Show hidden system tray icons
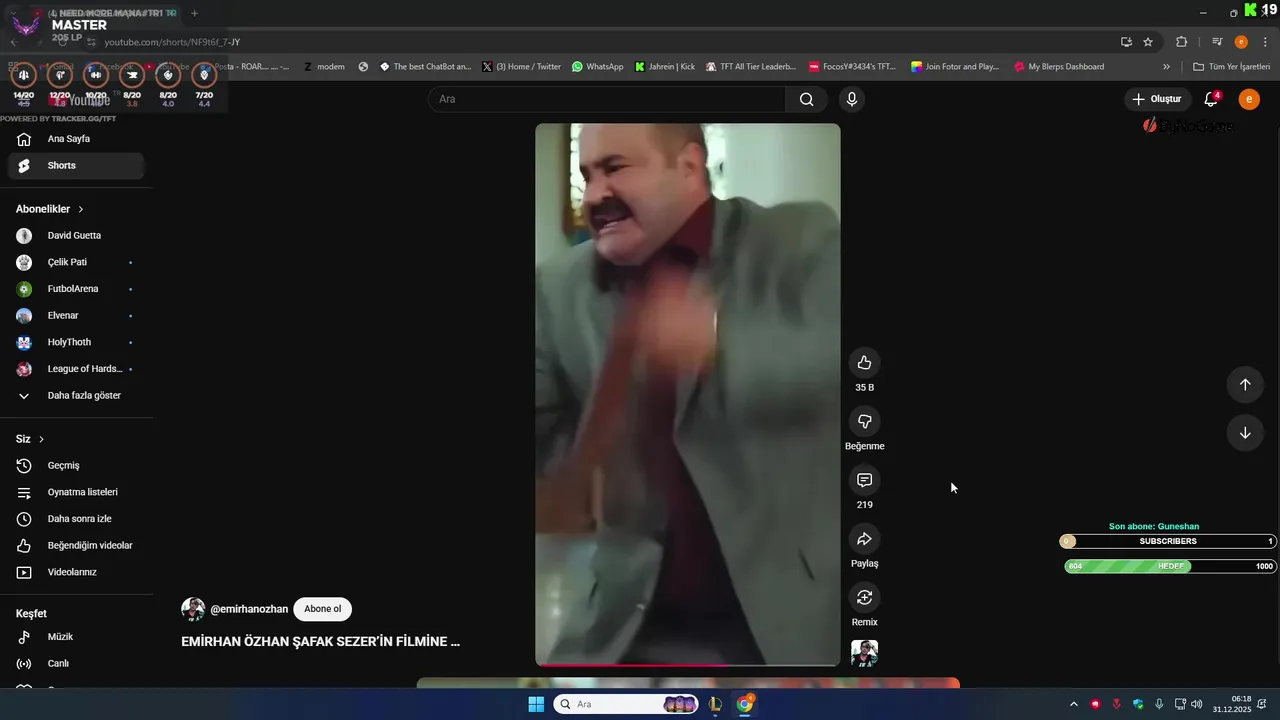 pyautogui.click(x=1074, y=704)
